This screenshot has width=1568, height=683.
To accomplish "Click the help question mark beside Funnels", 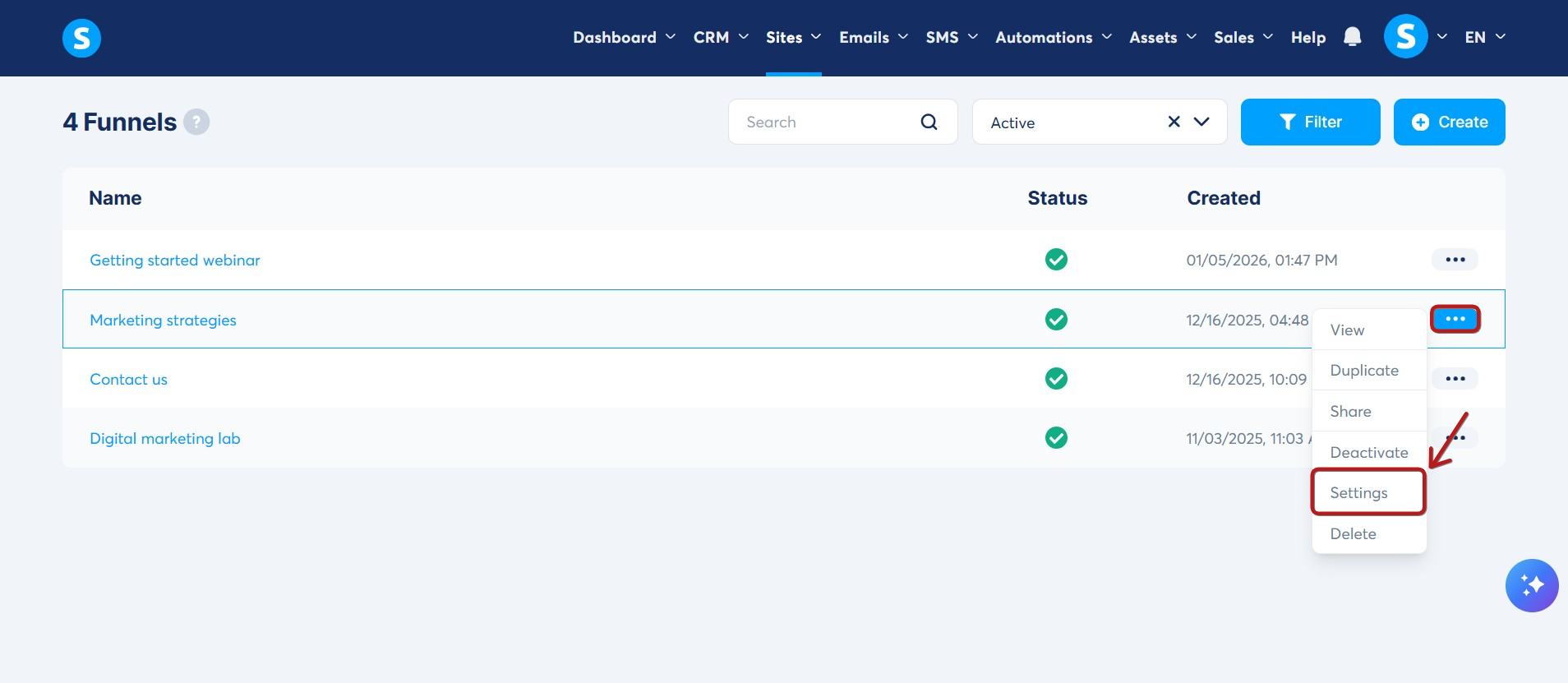I will coord(196,122).
